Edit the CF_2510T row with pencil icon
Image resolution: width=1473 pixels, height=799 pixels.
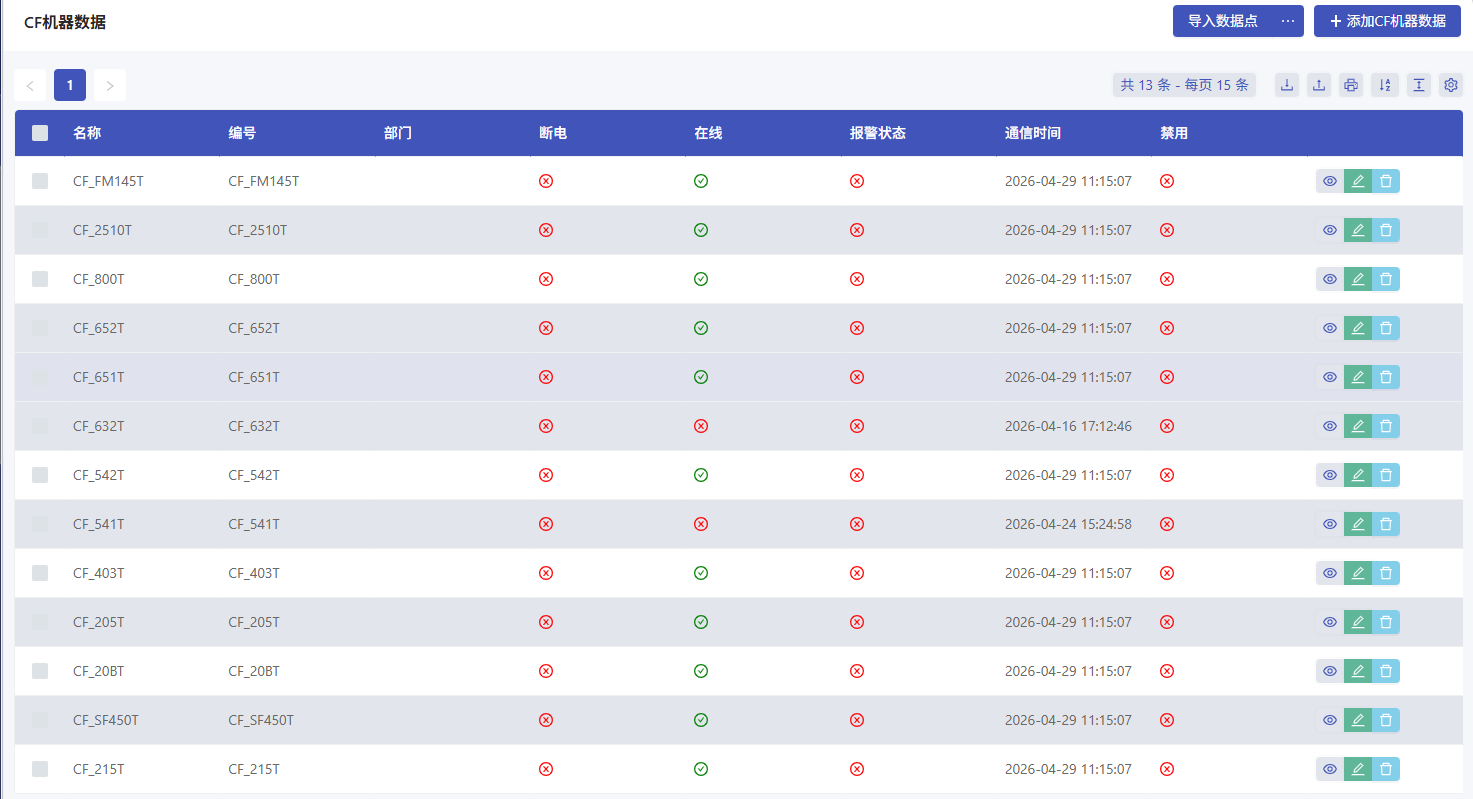click(1357, 230)
